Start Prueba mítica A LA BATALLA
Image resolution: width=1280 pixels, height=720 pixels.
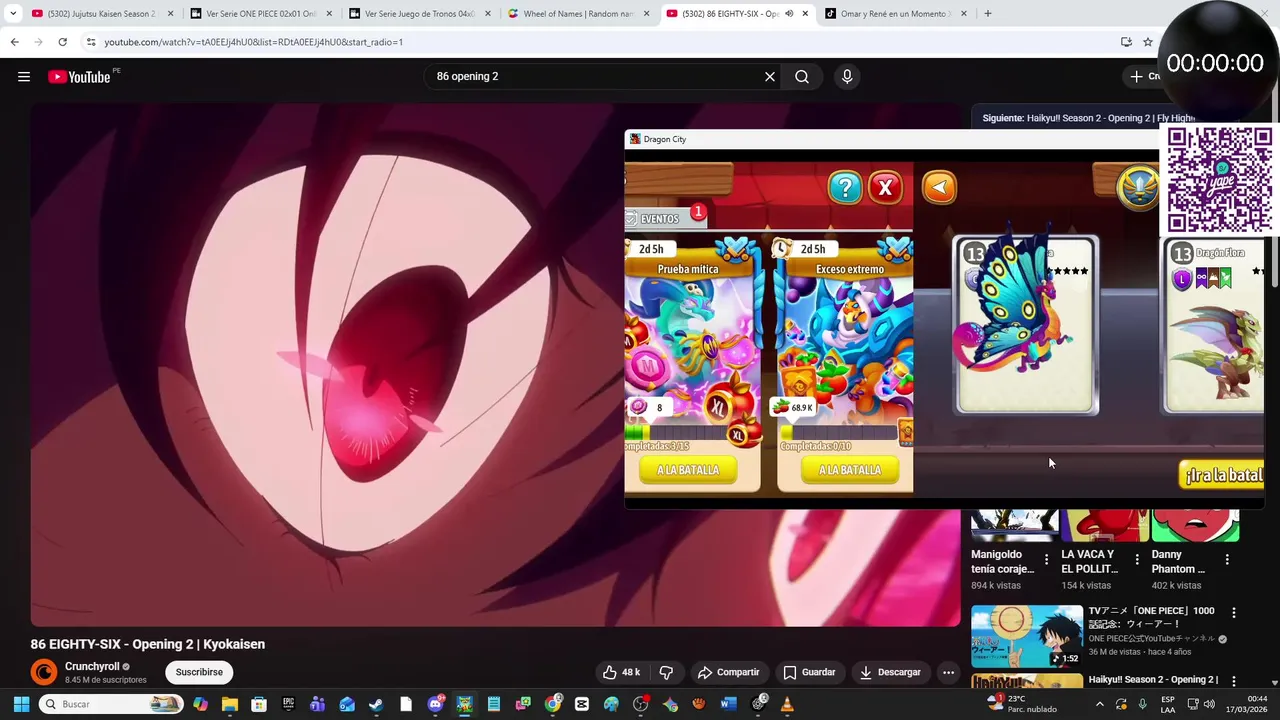(687, 470)
